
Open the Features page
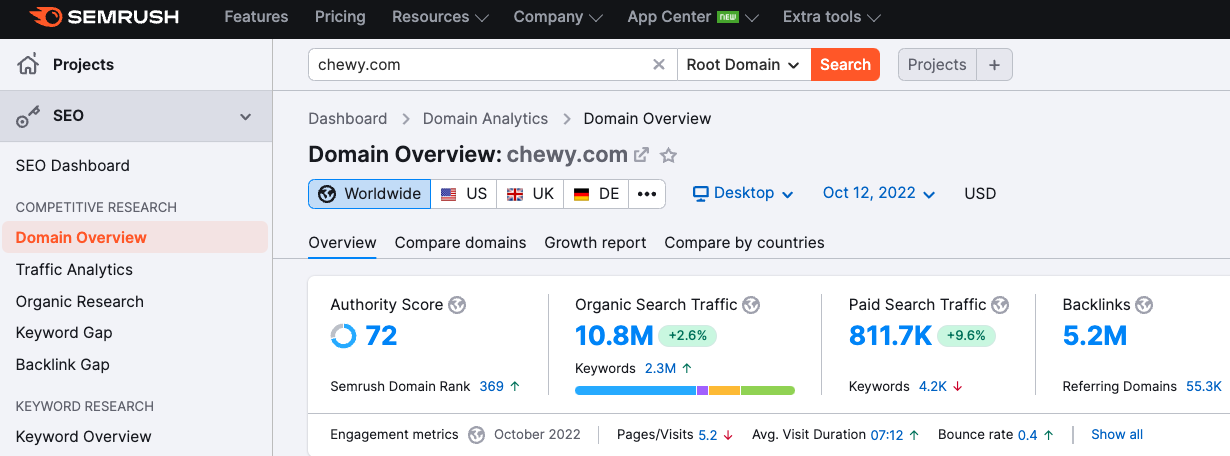click(256, 17)
